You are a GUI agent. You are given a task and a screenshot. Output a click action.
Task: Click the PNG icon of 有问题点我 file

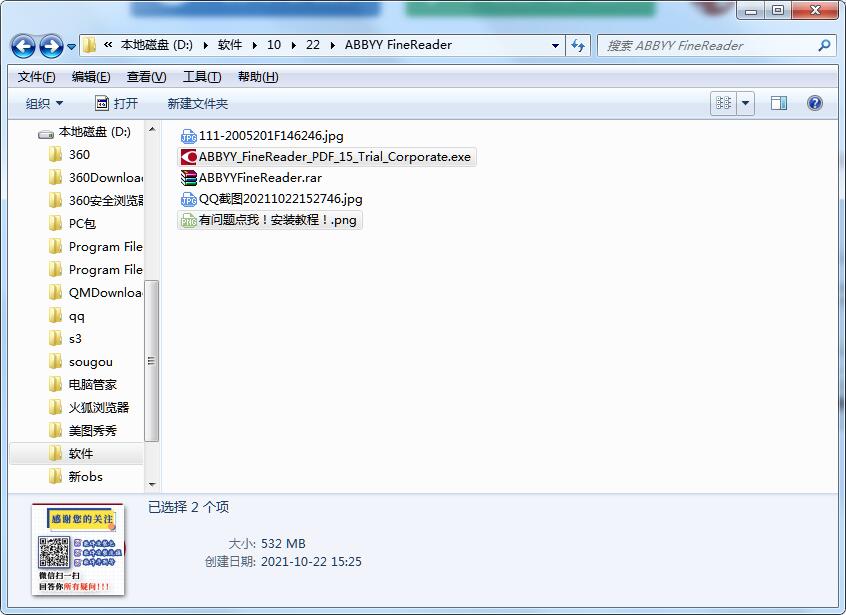tap(188, 220)
